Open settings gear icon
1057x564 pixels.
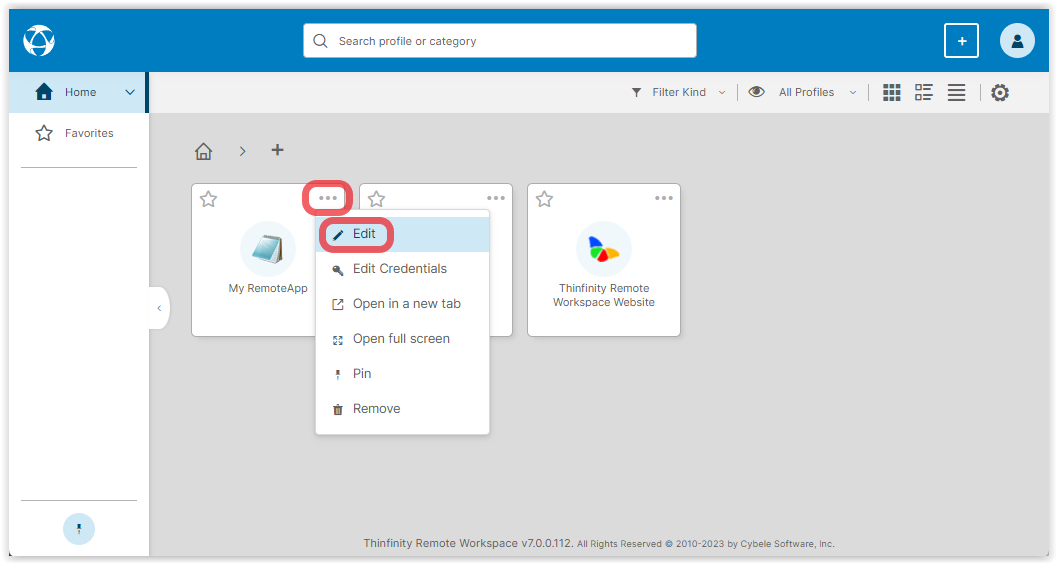1000,92
